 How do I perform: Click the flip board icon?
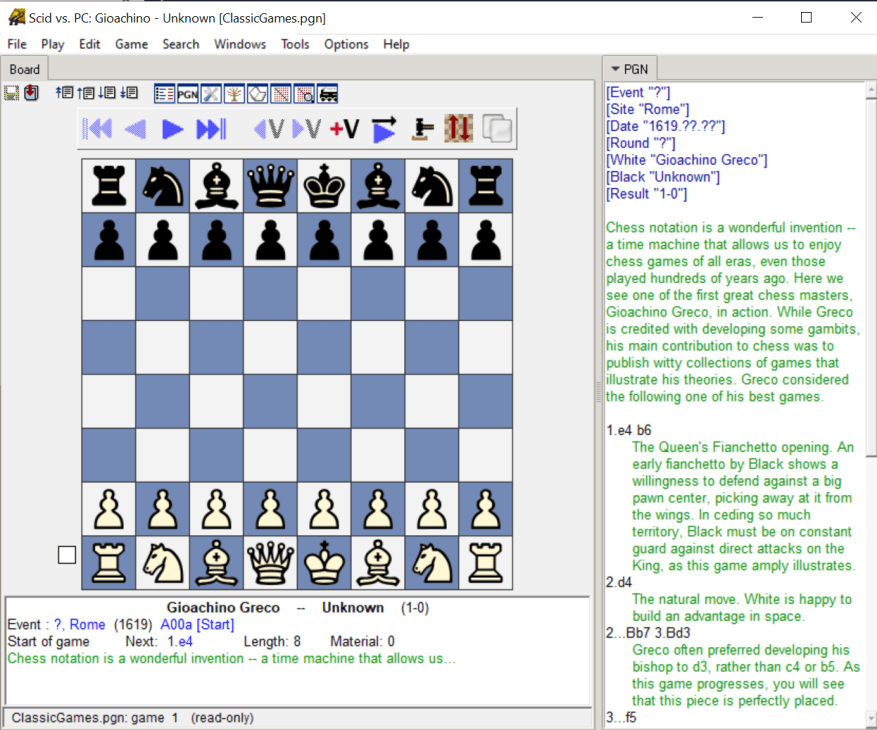(x=458, y=129)
